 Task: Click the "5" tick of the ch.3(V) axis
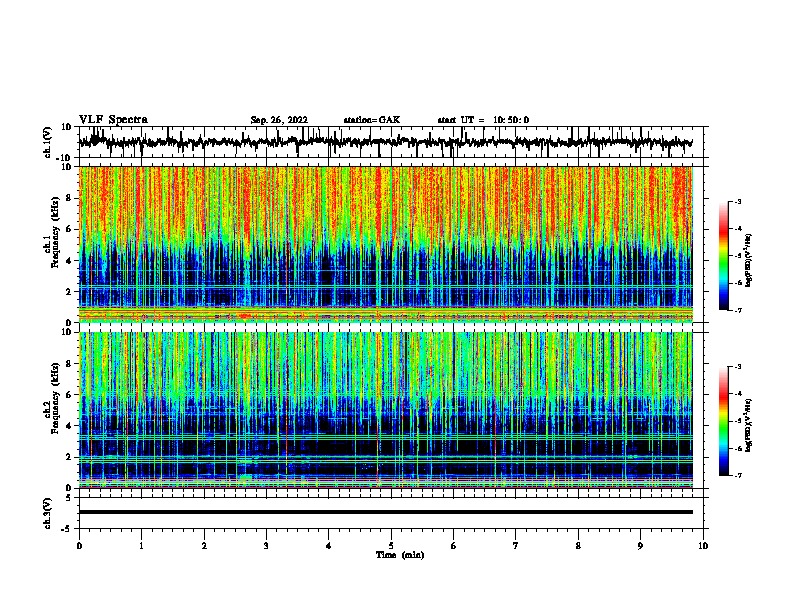(x=69, y=497)
